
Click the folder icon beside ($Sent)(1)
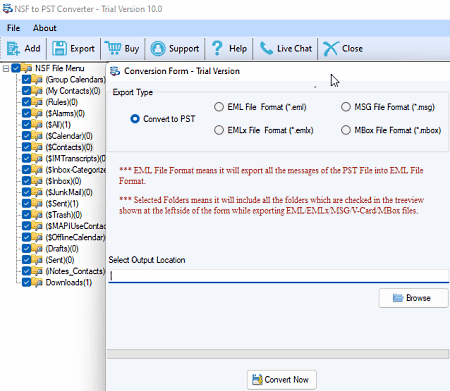[x=37, y=204]
